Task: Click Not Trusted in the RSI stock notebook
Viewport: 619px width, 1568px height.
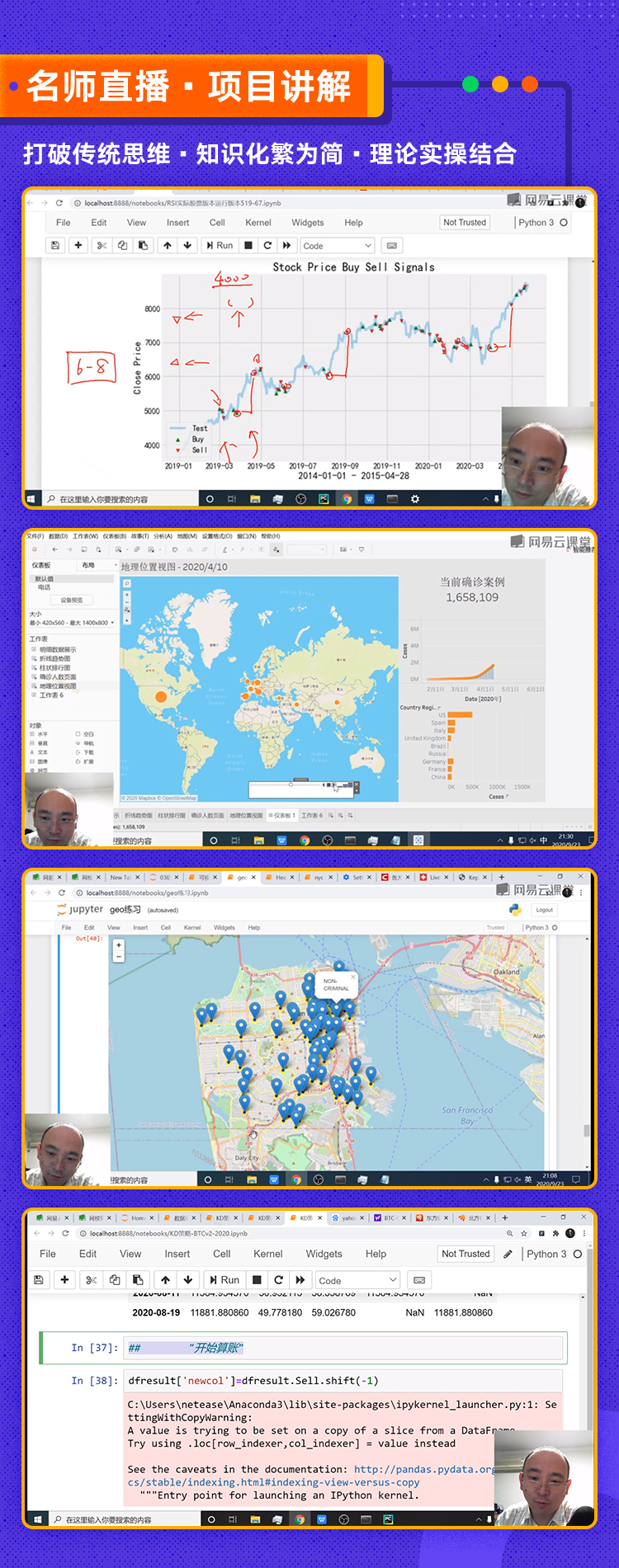Action: 465,222
